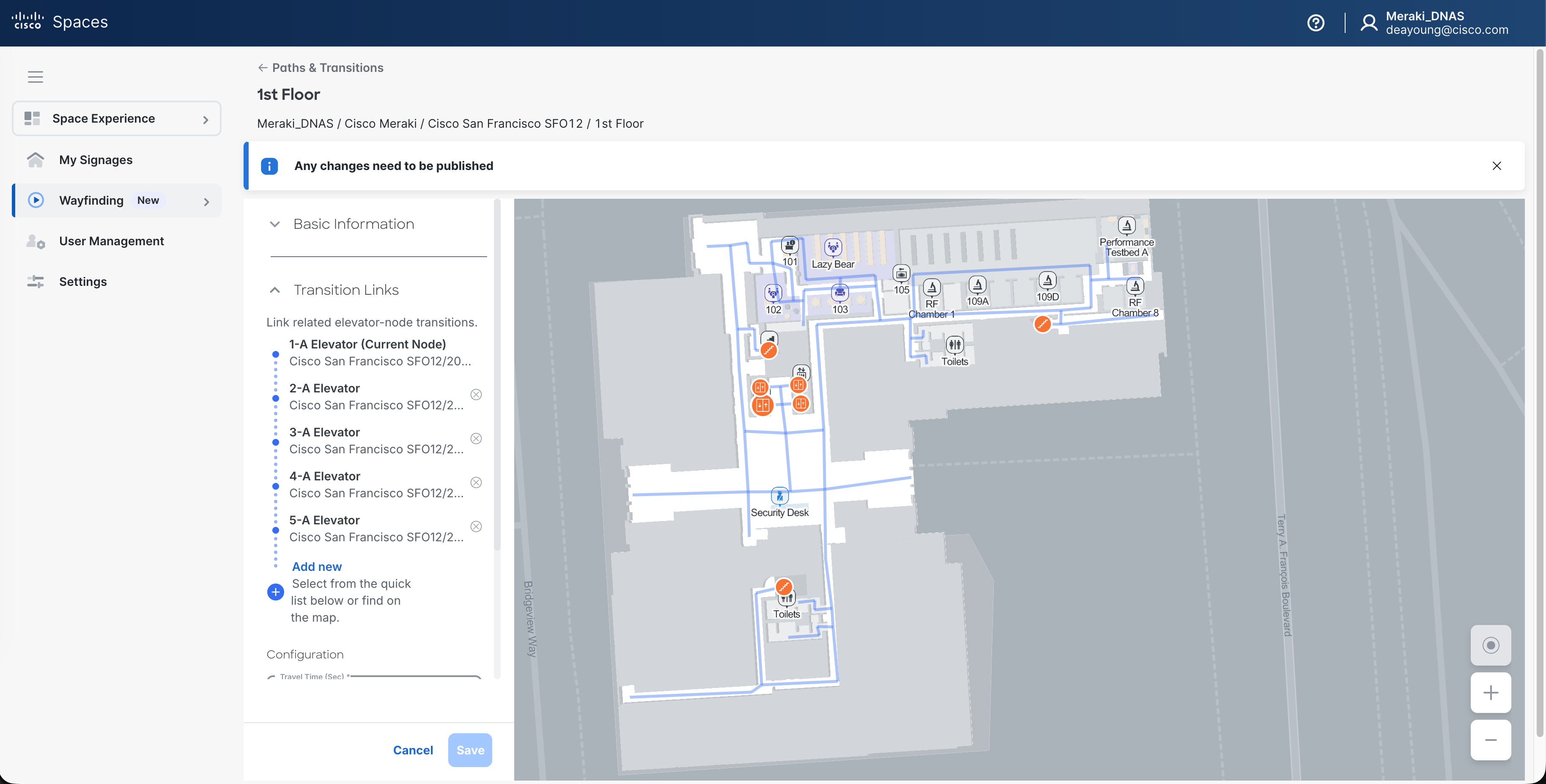Remove the 4-A Elevator transition link

point(476,482)
